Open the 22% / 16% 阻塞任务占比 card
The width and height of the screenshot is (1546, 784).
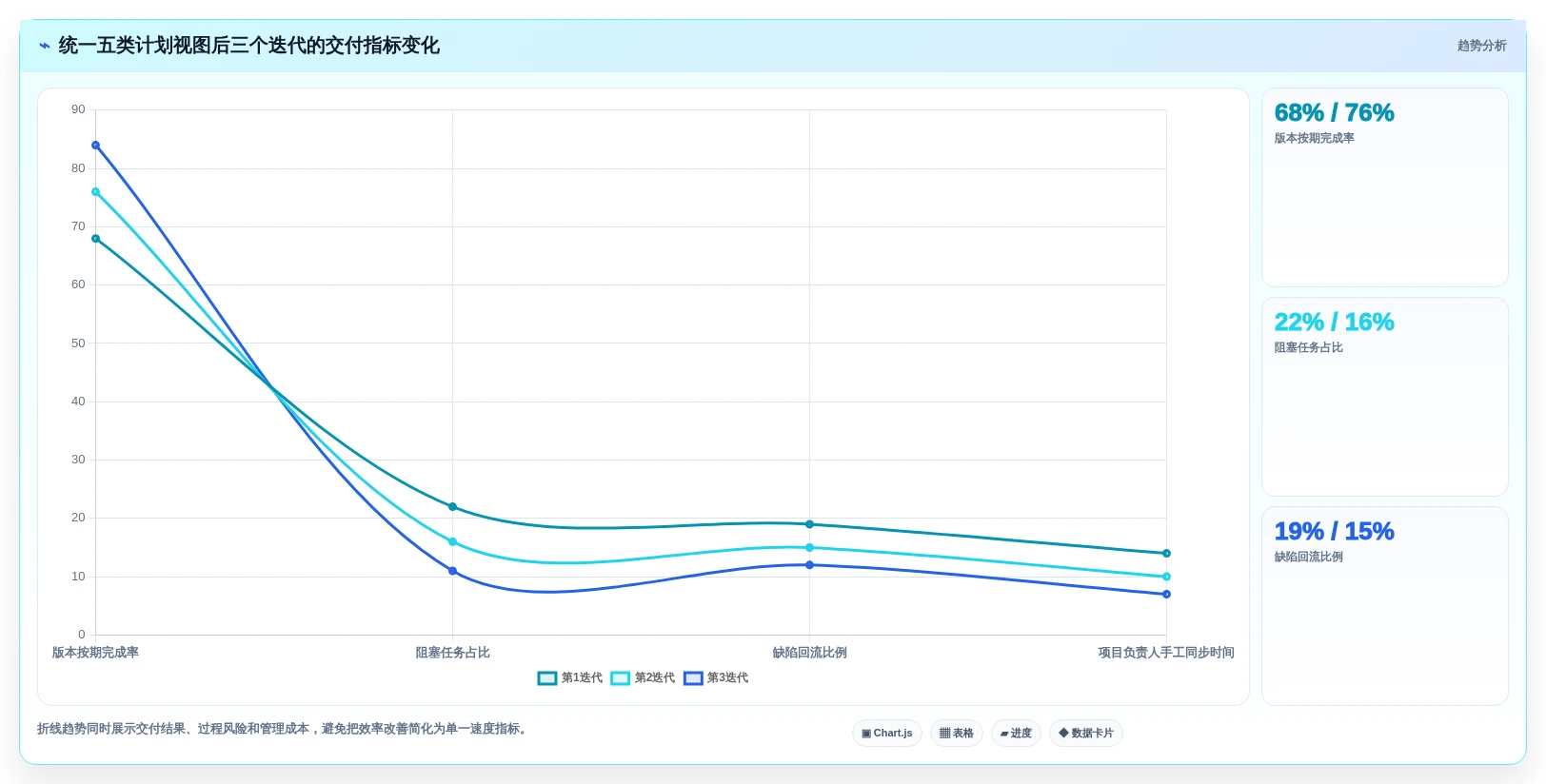1385,397
